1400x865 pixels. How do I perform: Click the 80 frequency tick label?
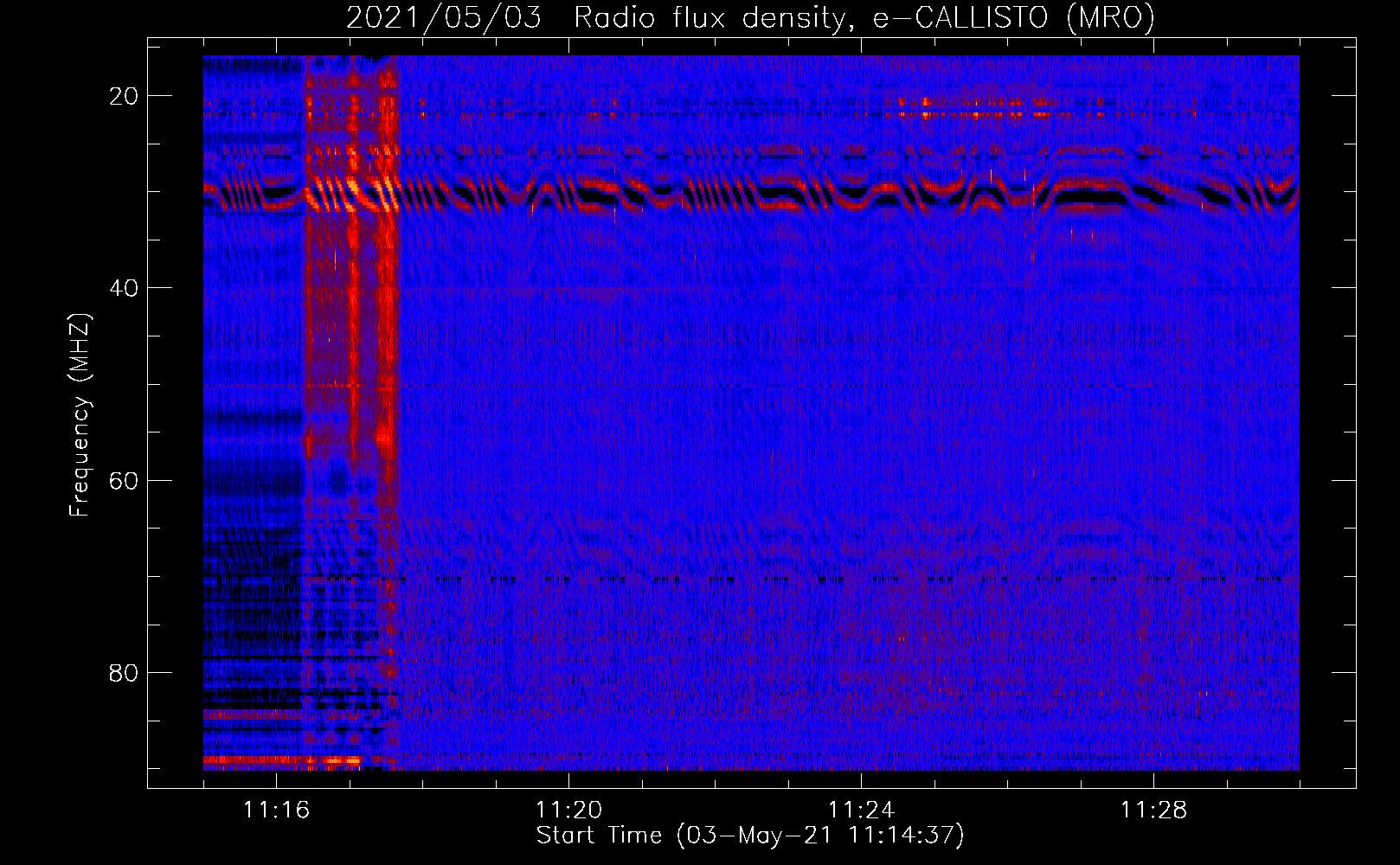coord(124,672)
